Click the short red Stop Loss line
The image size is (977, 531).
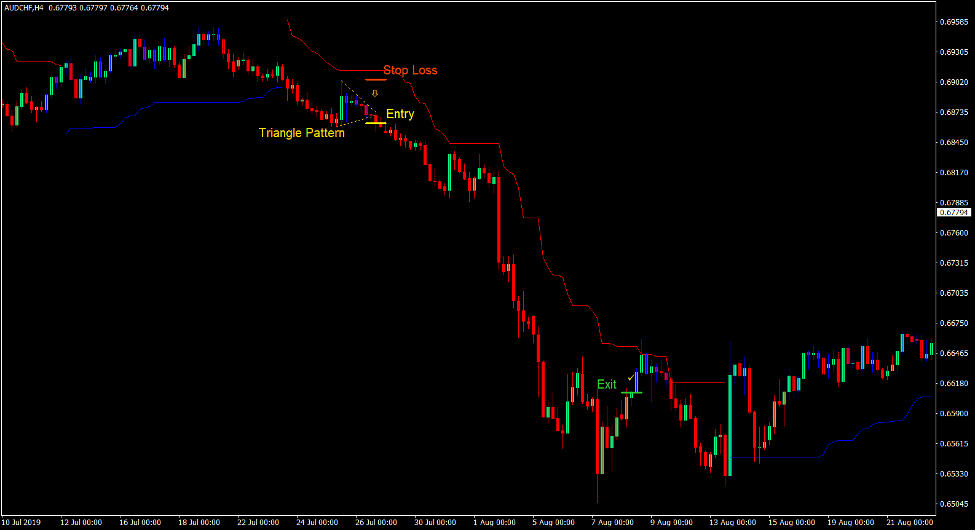tap(376, 80)
